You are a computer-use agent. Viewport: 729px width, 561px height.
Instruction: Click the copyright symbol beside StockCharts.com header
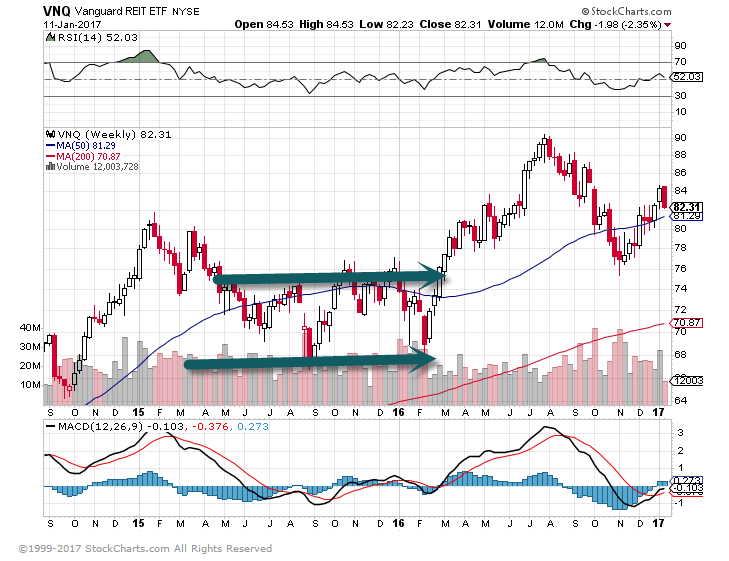coord(585,11)
